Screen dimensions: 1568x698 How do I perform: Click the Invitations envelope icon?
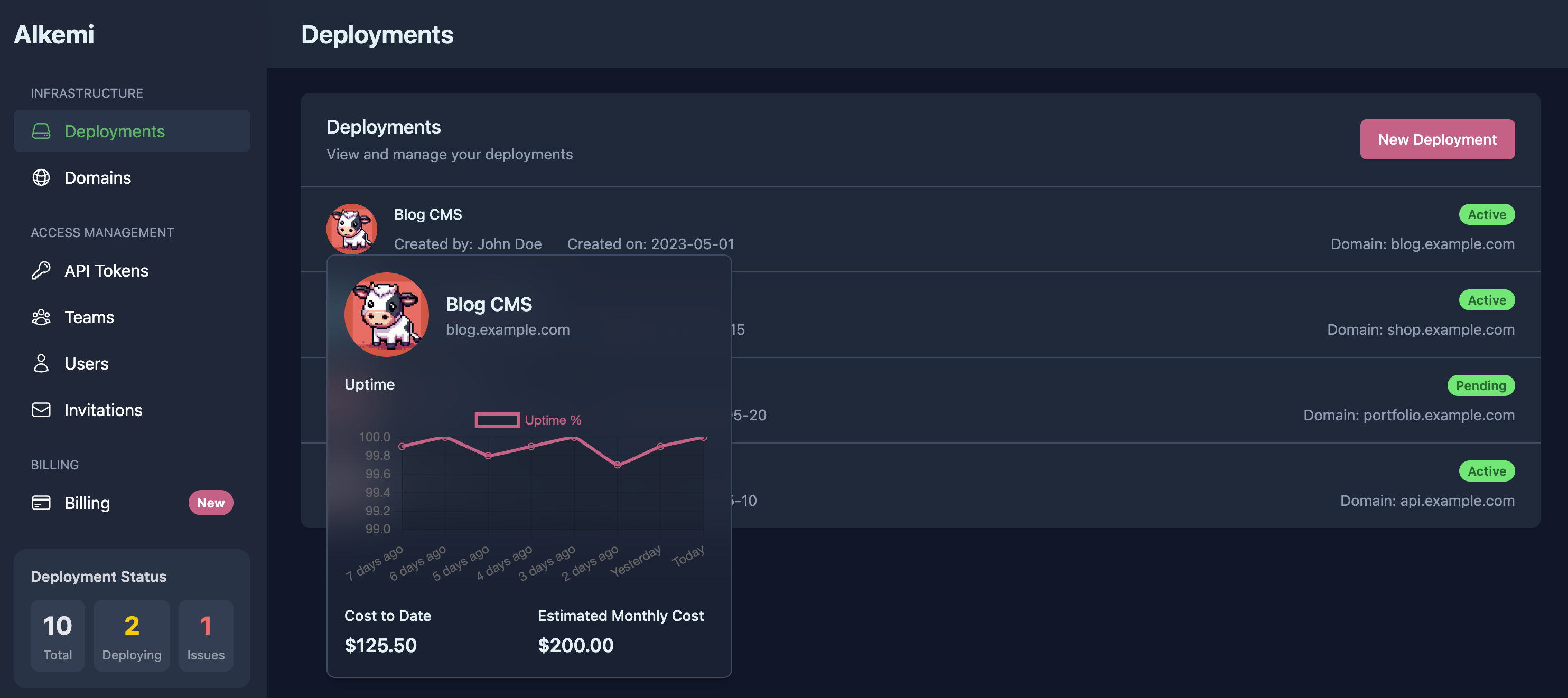[41, 410]
